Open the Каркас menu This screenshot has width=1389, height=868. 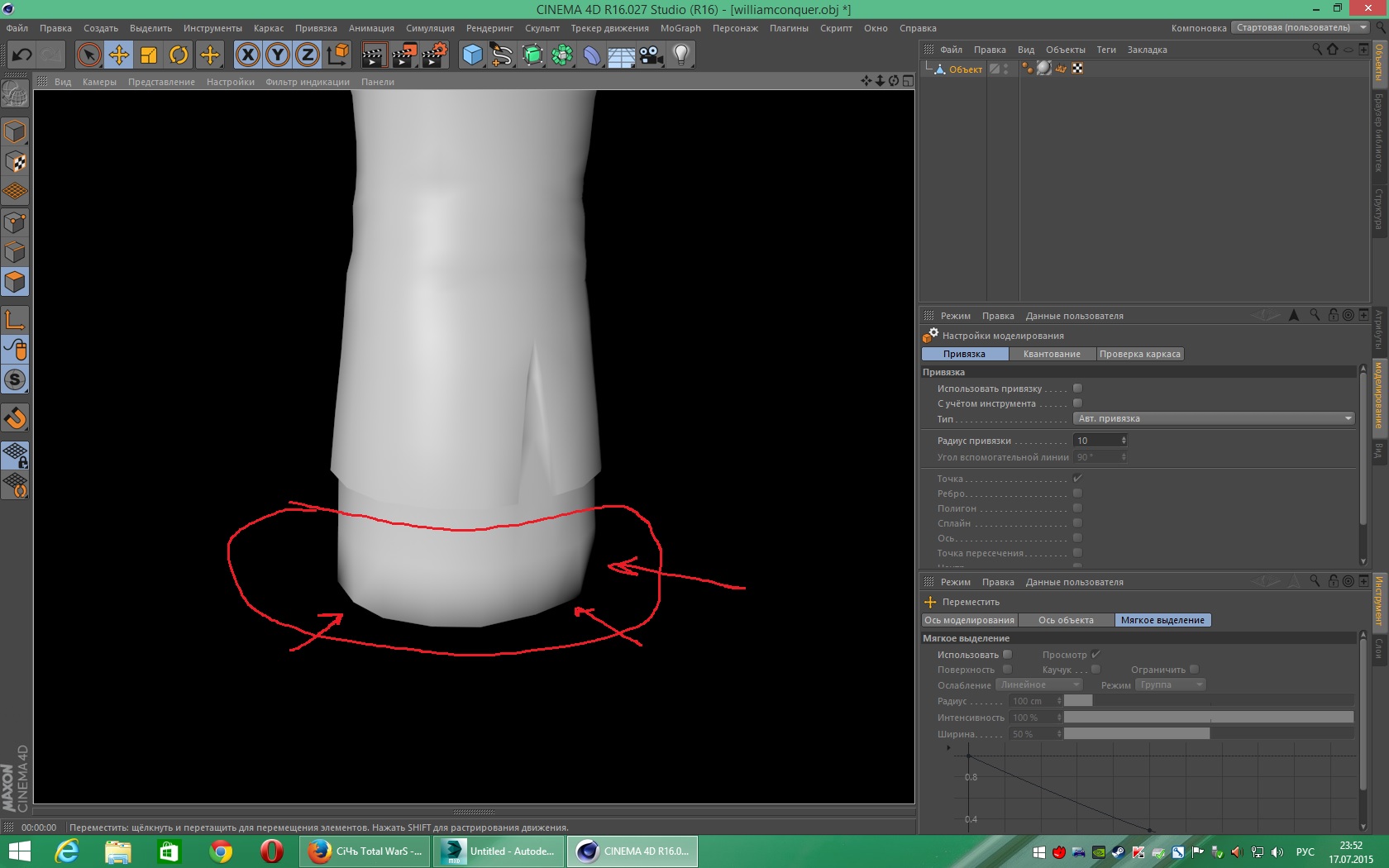(269, 28)
